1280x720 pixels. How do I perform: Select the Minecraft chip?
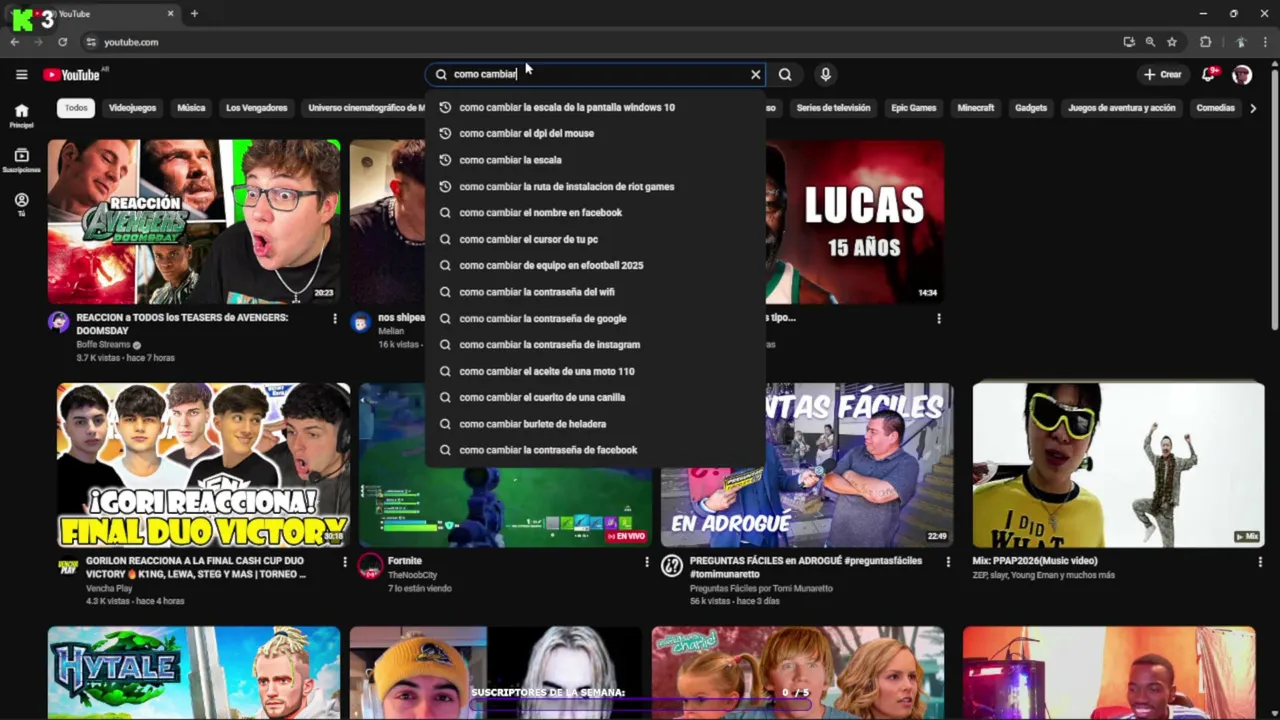(x=976, y=108)
